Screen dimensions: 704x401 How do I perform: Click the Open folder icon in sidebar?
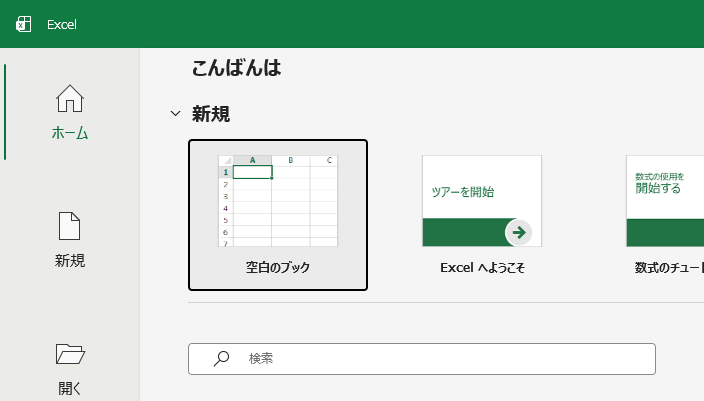[x=70, y=353]
